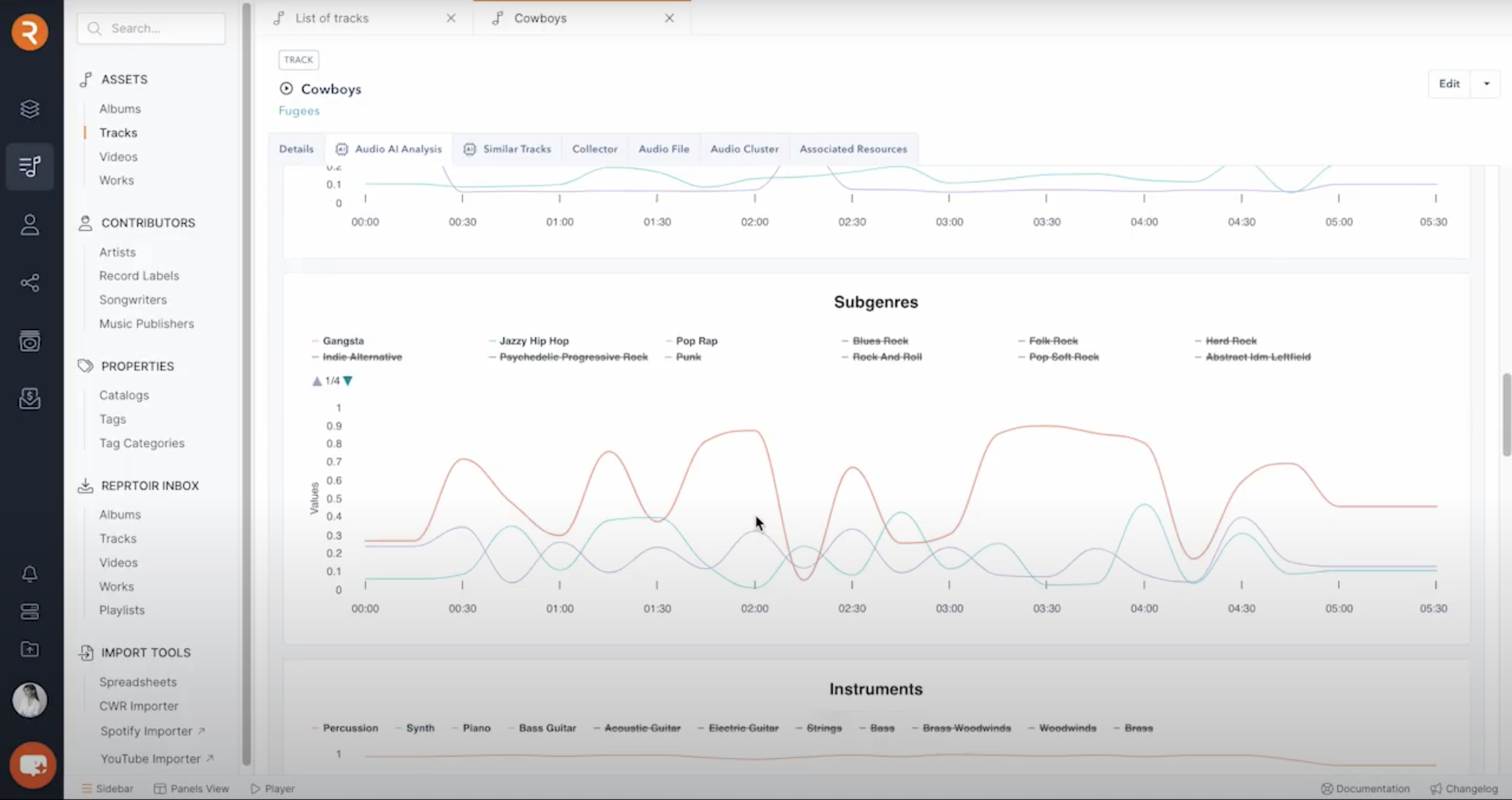1512x800 pixels.
Task: Select the Albums layers icon in sidebar
Action: click(x=30, y=108)
